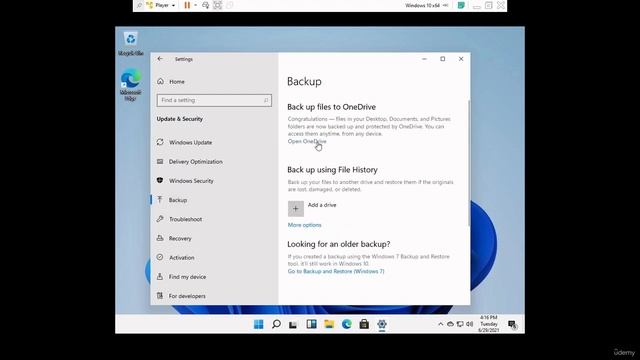Screen dimensions: 640x360
Task: Click the Settings page vertical scrollbar
Action: pyautogui.click(x=469, y=163)
